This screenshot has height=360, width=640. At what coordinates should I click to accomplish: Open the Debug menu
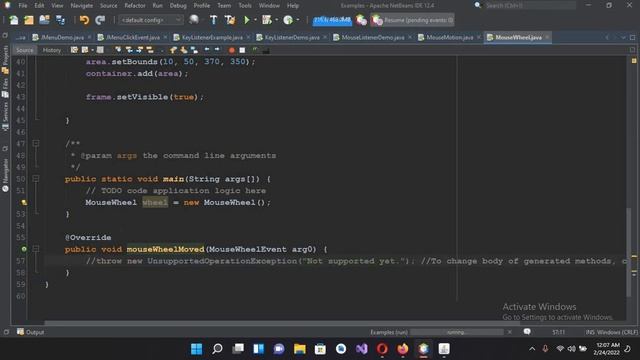click(178, 6)
